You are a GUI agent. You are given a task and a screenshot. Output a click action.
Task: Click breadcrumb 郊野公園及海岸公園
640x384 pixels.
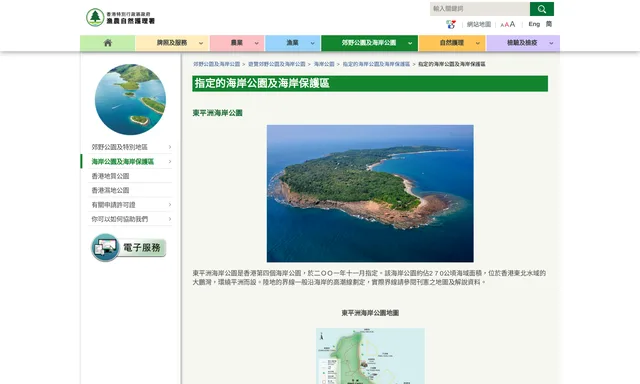point(216,64)
